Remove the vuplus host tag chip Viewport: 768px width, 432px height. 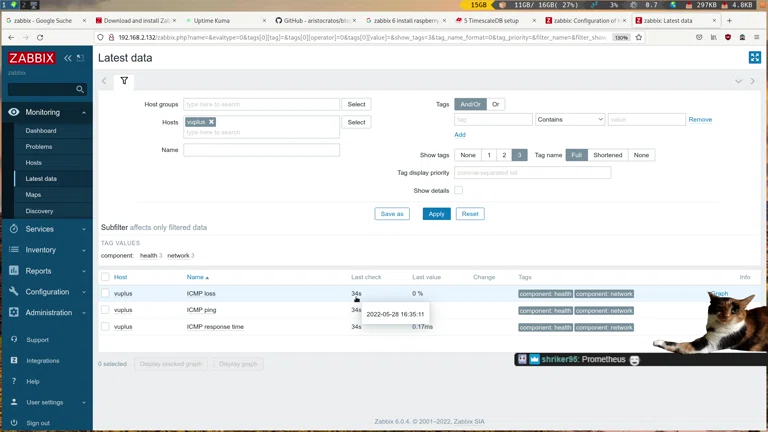(x=211, y=122)
